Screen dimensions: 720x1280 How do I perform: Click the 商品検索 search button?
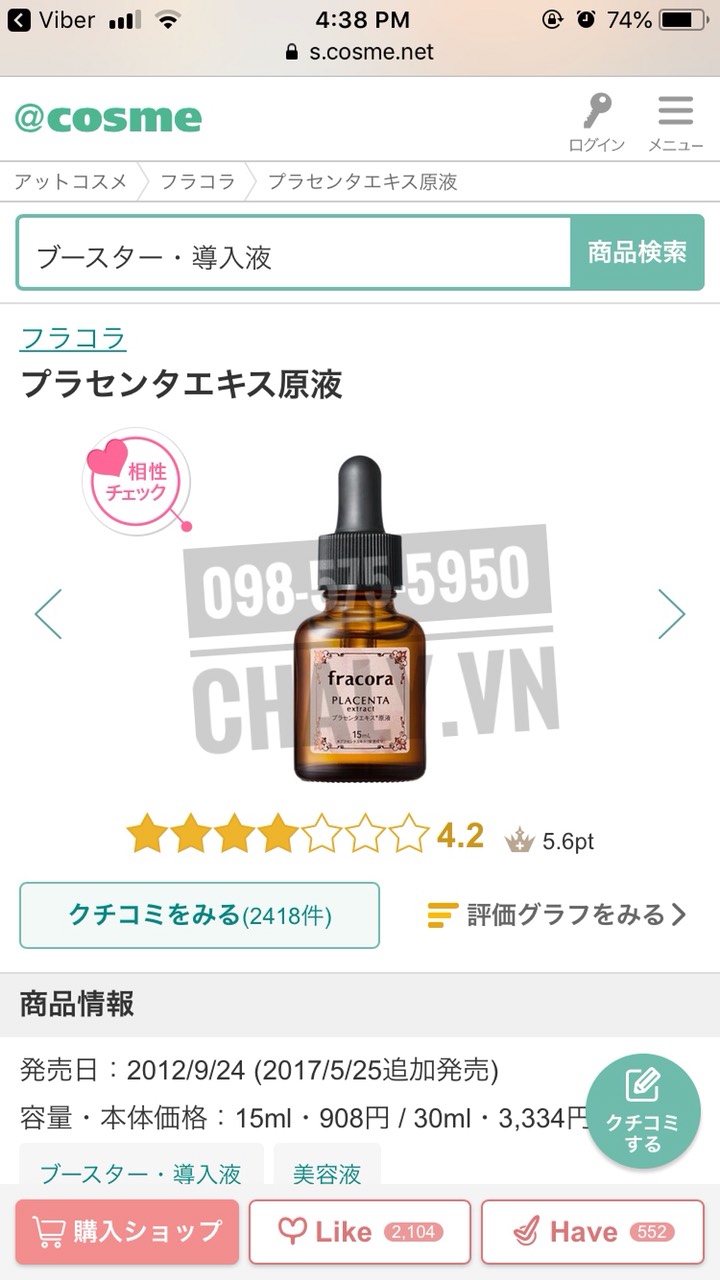pos(637,253)
